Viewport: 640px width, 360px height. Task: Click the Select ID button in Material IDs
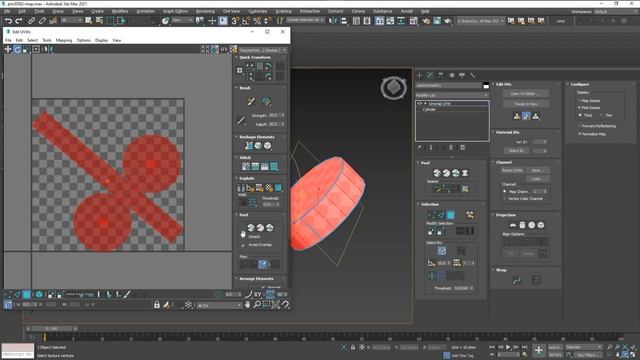(x=516, y=151)
